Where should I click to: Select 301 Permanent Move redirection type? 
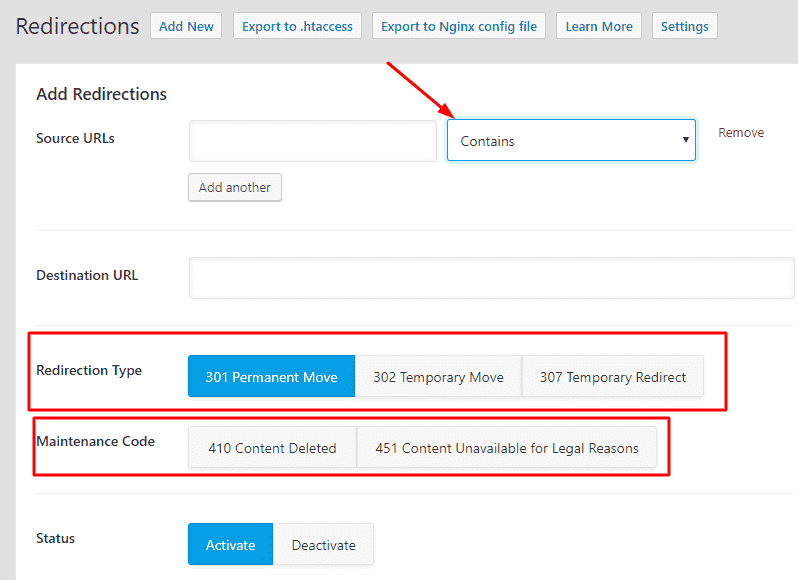(271, 376)
